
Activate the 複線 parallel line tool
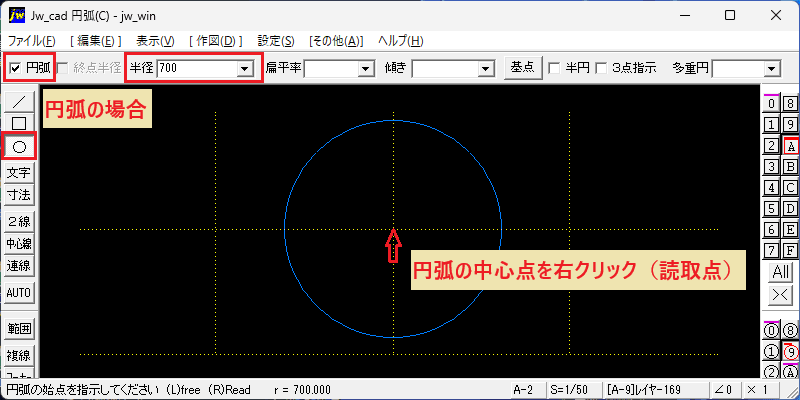[x=19, y=355]
